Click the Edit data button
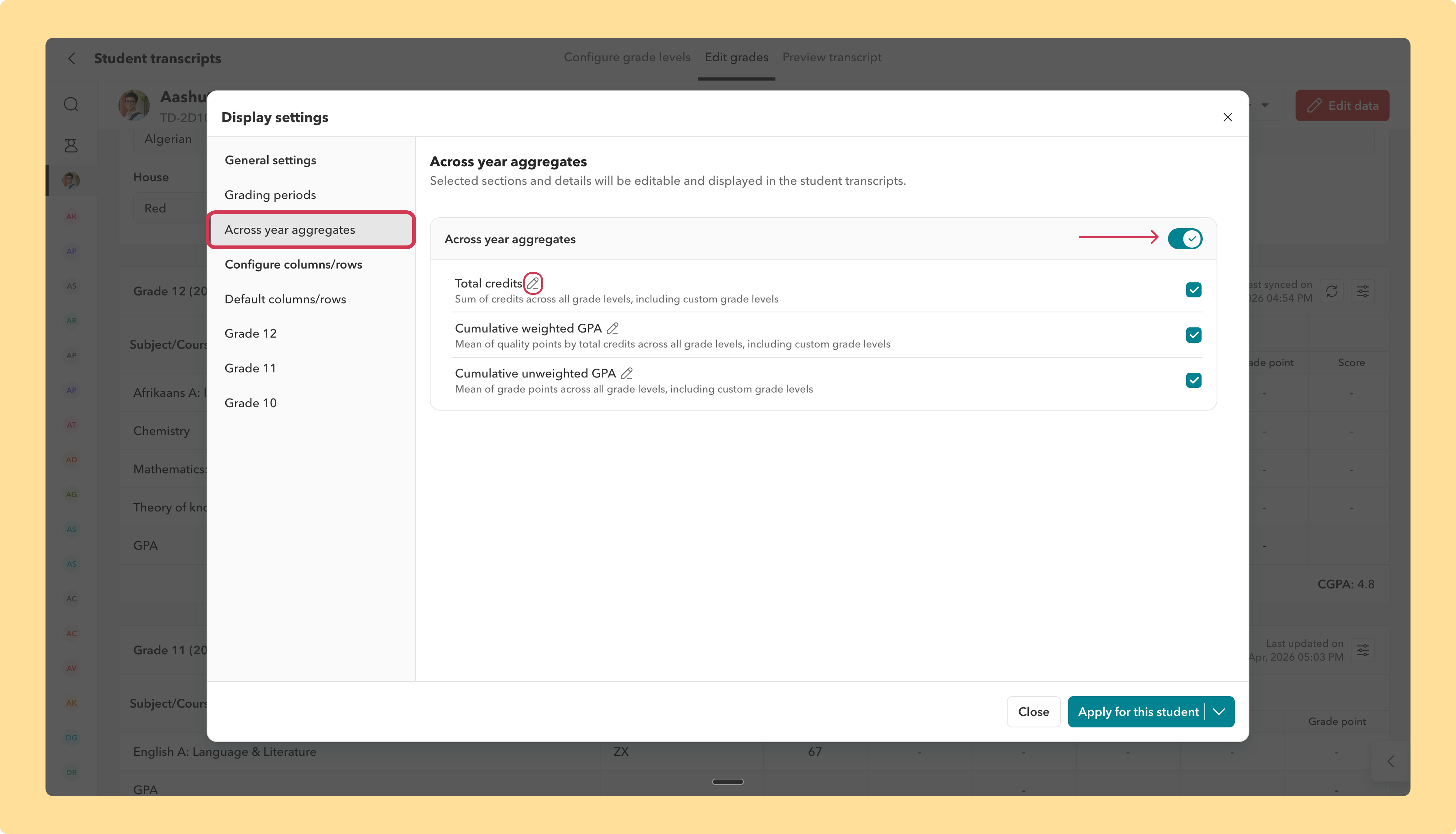Image resolution: width=1456 pixels, height=834 pixels. pos(1342,105)
